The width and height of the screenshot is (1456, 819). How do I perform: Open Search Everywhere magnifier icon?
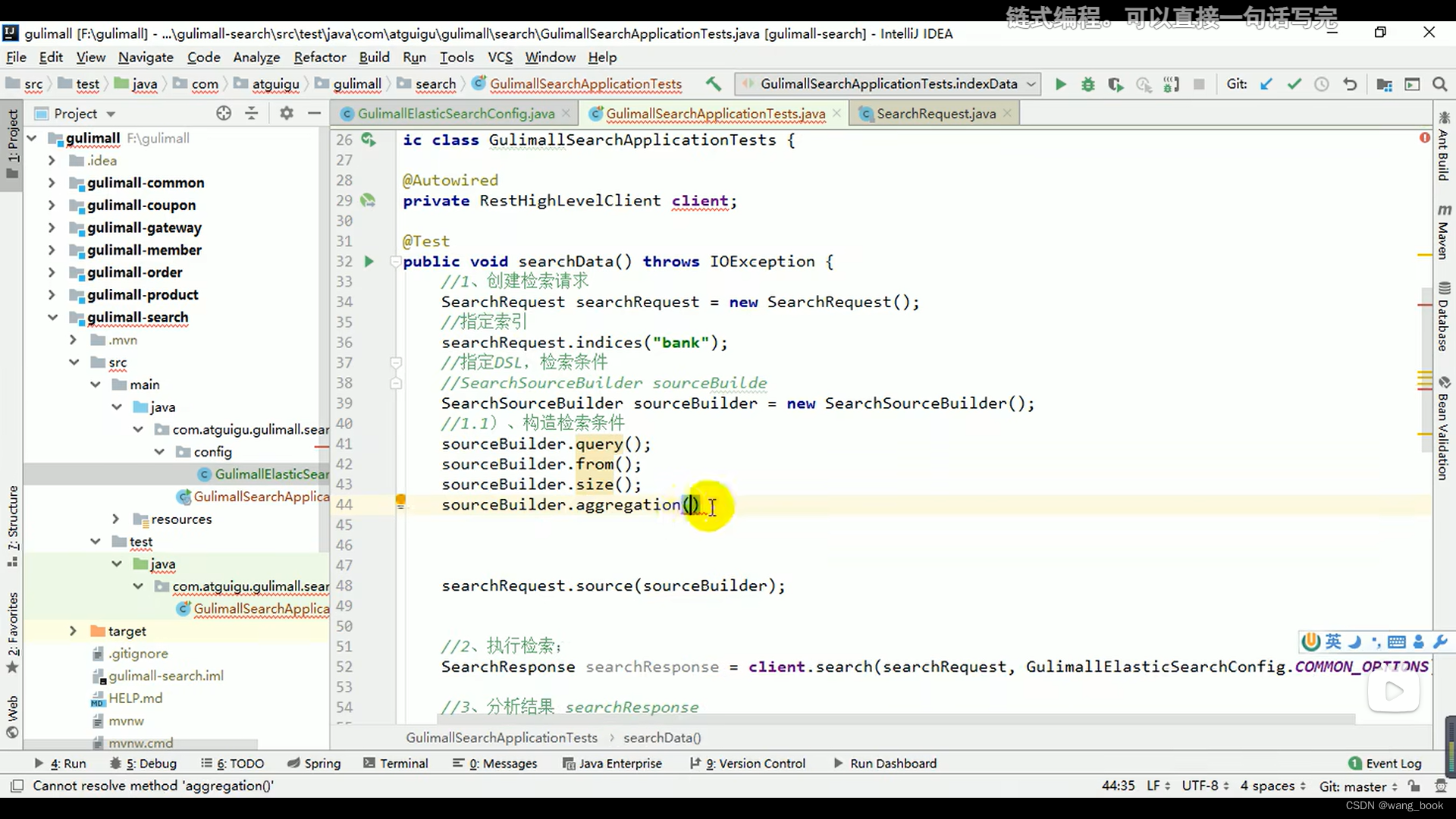(1440, 84)
